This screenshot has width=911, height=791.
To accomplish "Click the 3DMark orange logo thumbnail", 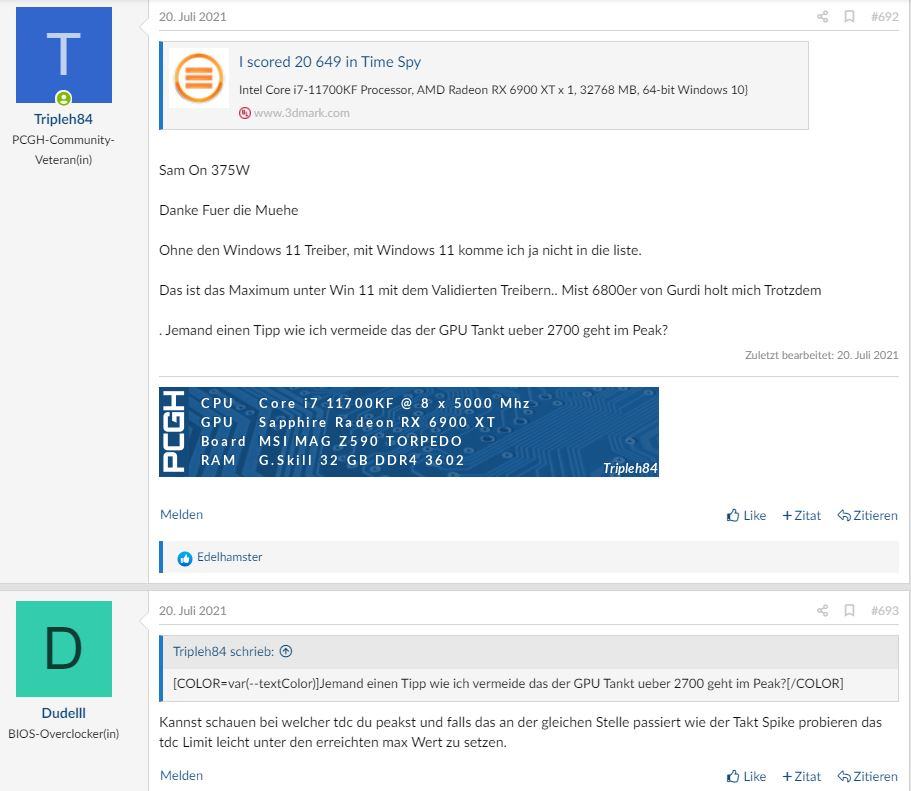I will [199, 77].
